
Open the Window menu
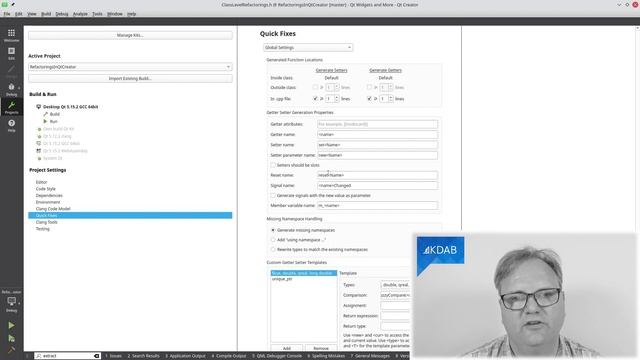click(115, 14)
